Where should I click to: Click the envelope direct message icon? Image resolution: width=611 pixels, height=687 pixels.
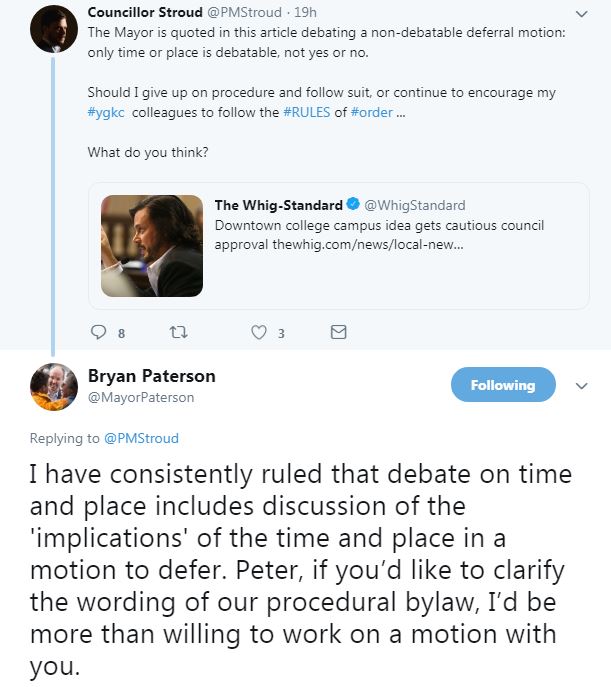click(338, 333)
